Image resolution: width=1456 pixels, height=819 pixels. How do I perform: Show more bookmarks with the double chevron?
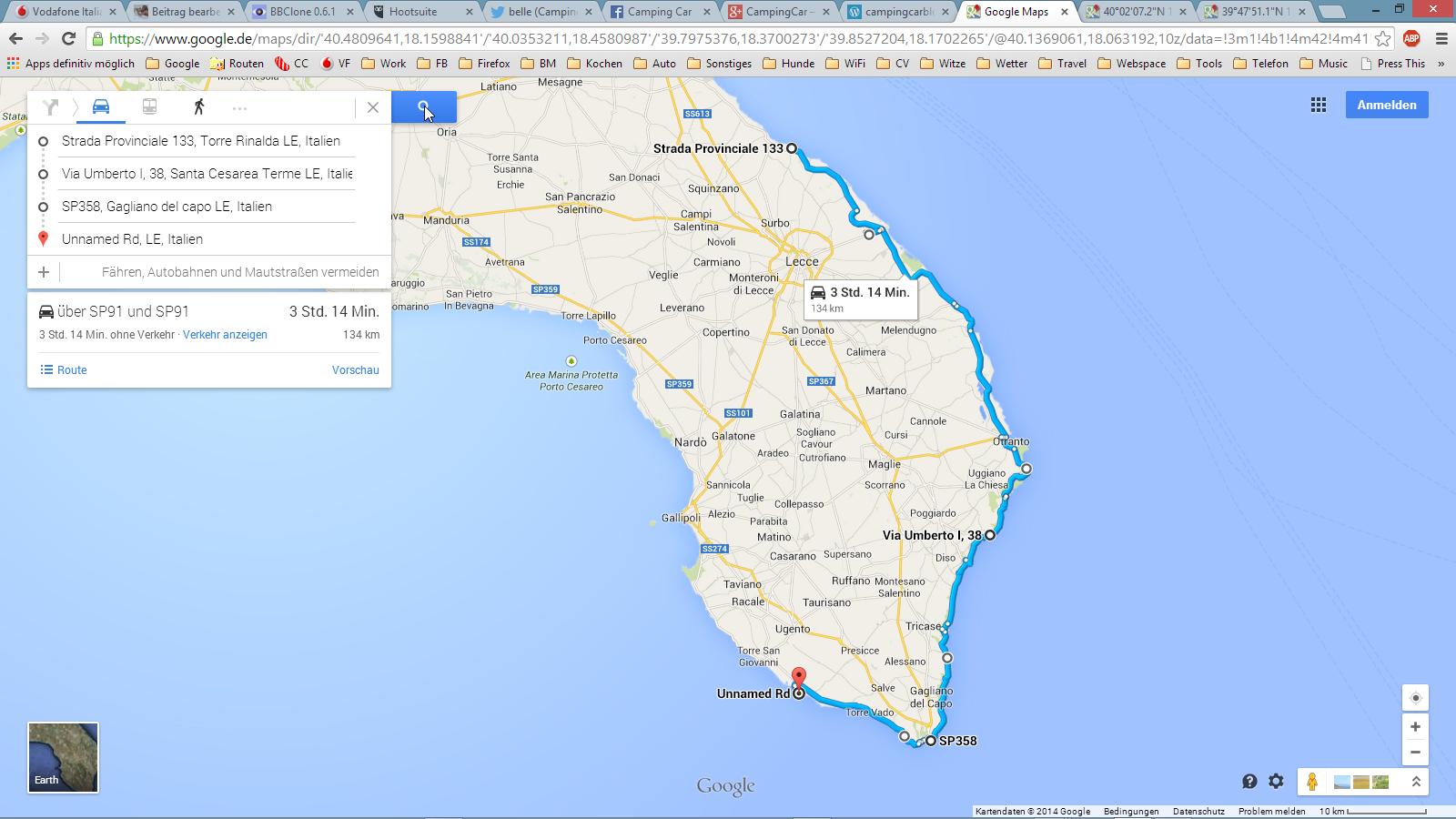1441,64
